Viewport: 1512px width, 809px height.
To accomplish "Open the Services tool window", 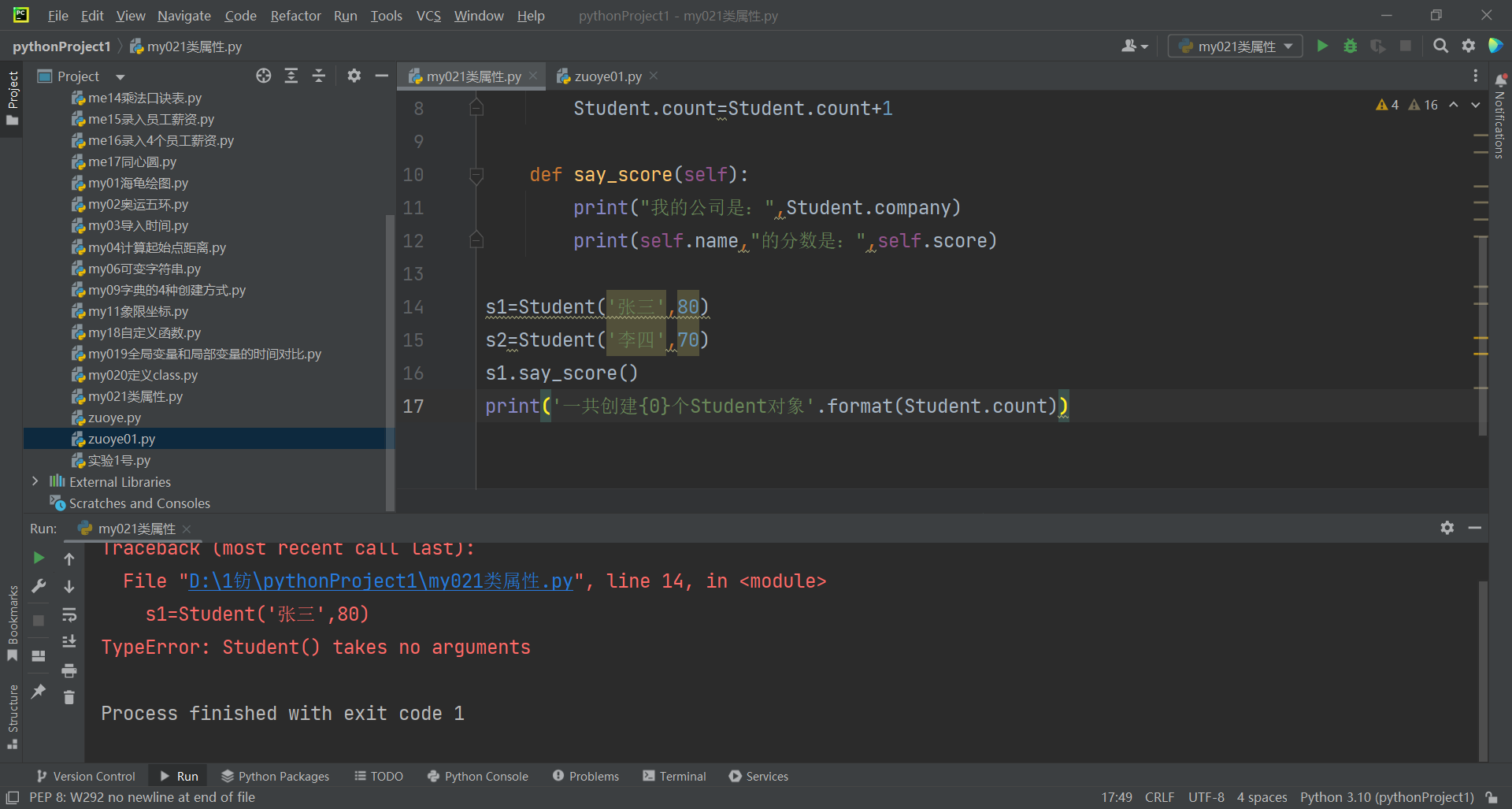I will pyautogui.click(x=758, y=776).
